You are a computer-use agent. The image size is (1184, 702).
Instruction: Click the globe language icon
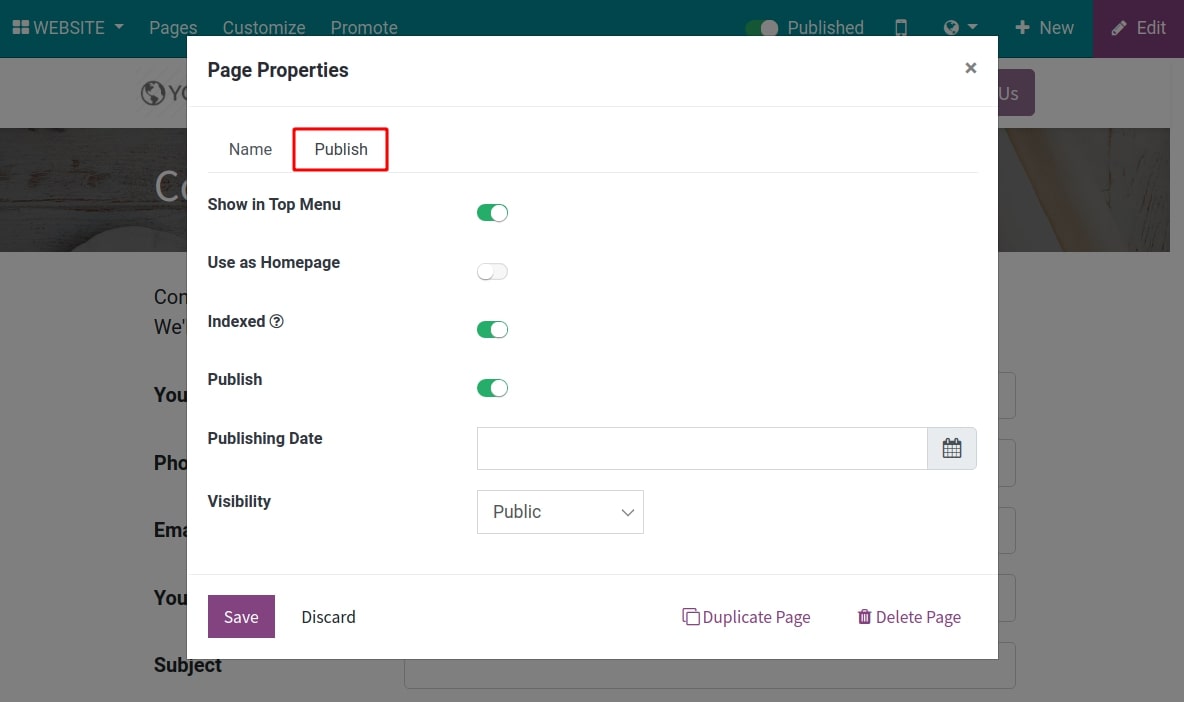(952, 27)
